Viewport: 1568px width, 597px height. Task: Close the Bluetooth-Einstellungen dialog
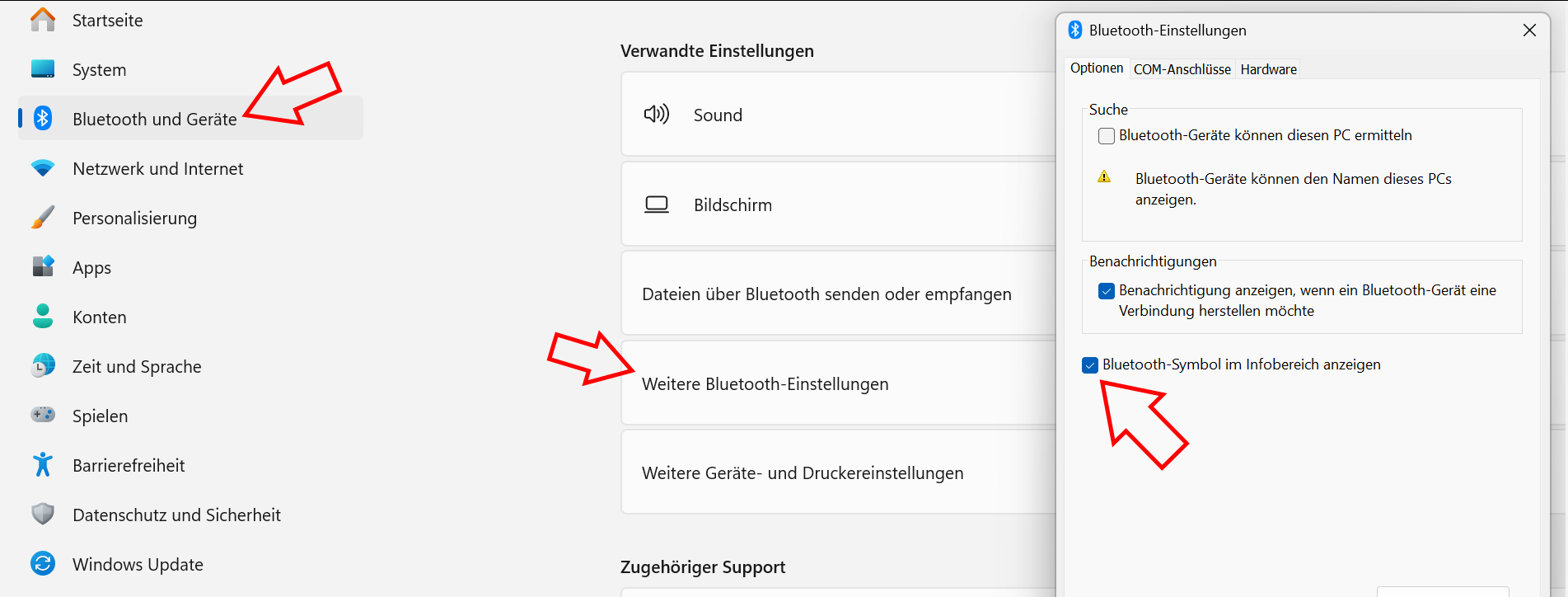click(1529, 31)
